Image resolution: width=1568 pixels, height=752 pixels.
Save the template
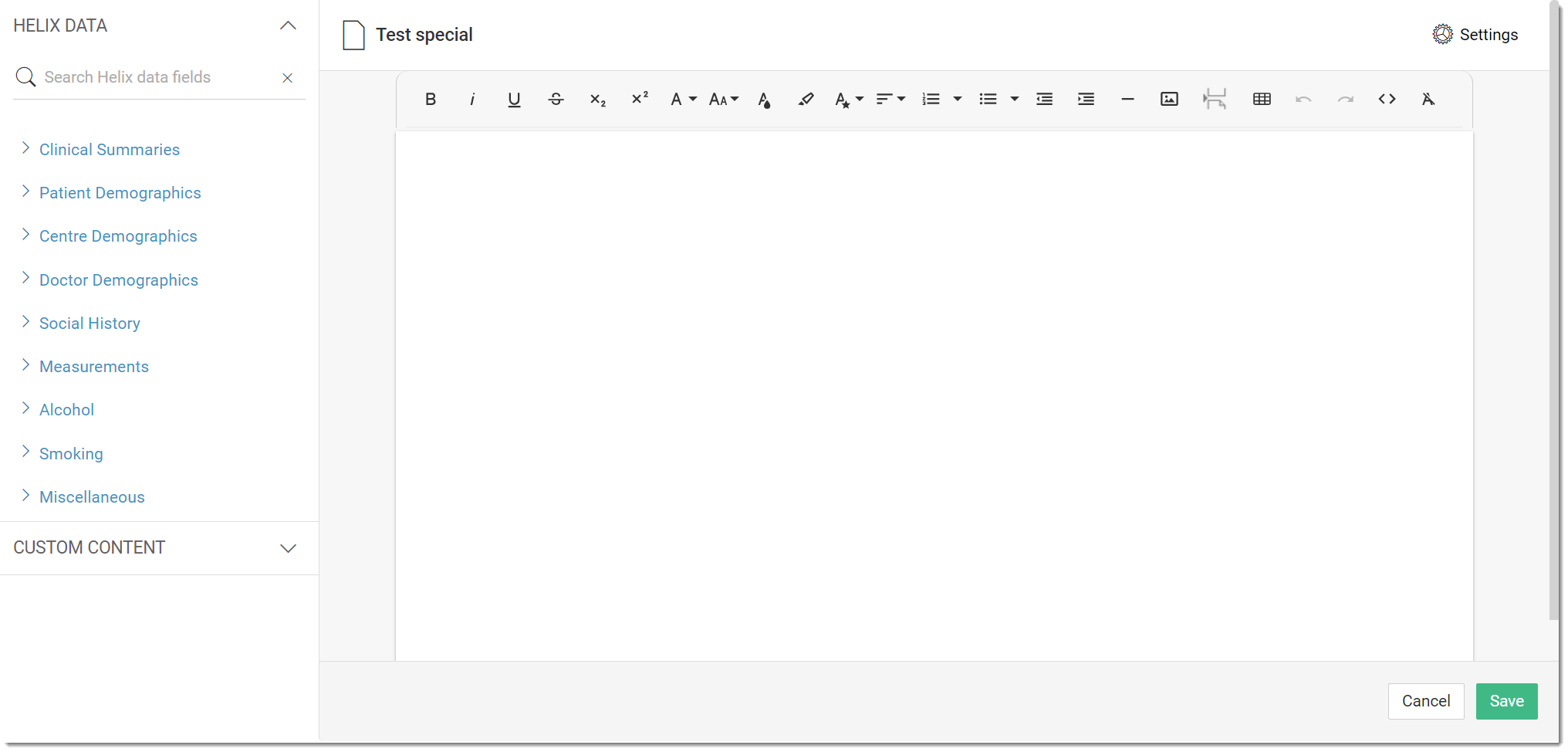pos(1506,701)
